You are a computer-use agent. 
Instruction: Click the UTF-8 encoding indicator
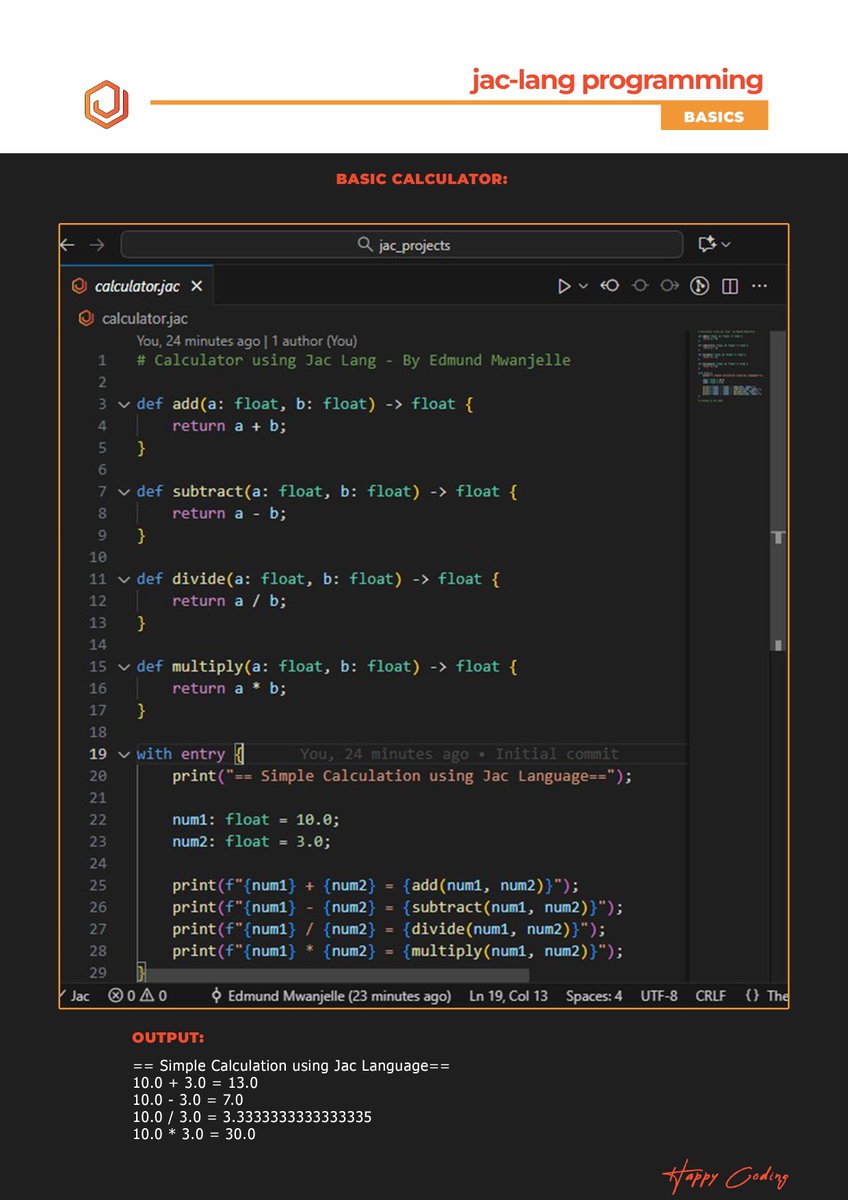(659, 996)
